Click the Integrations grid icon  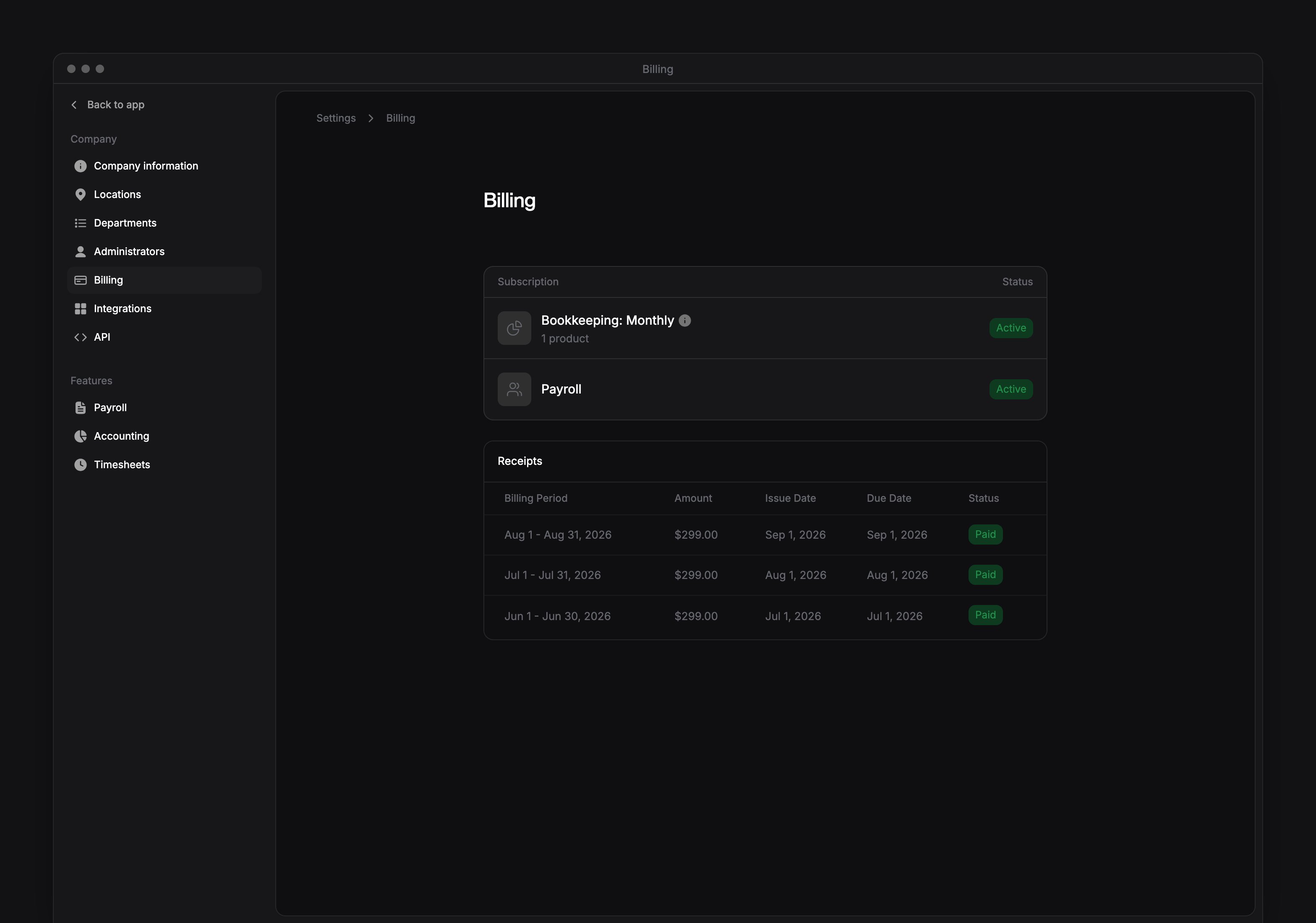(x=80, y=309)
